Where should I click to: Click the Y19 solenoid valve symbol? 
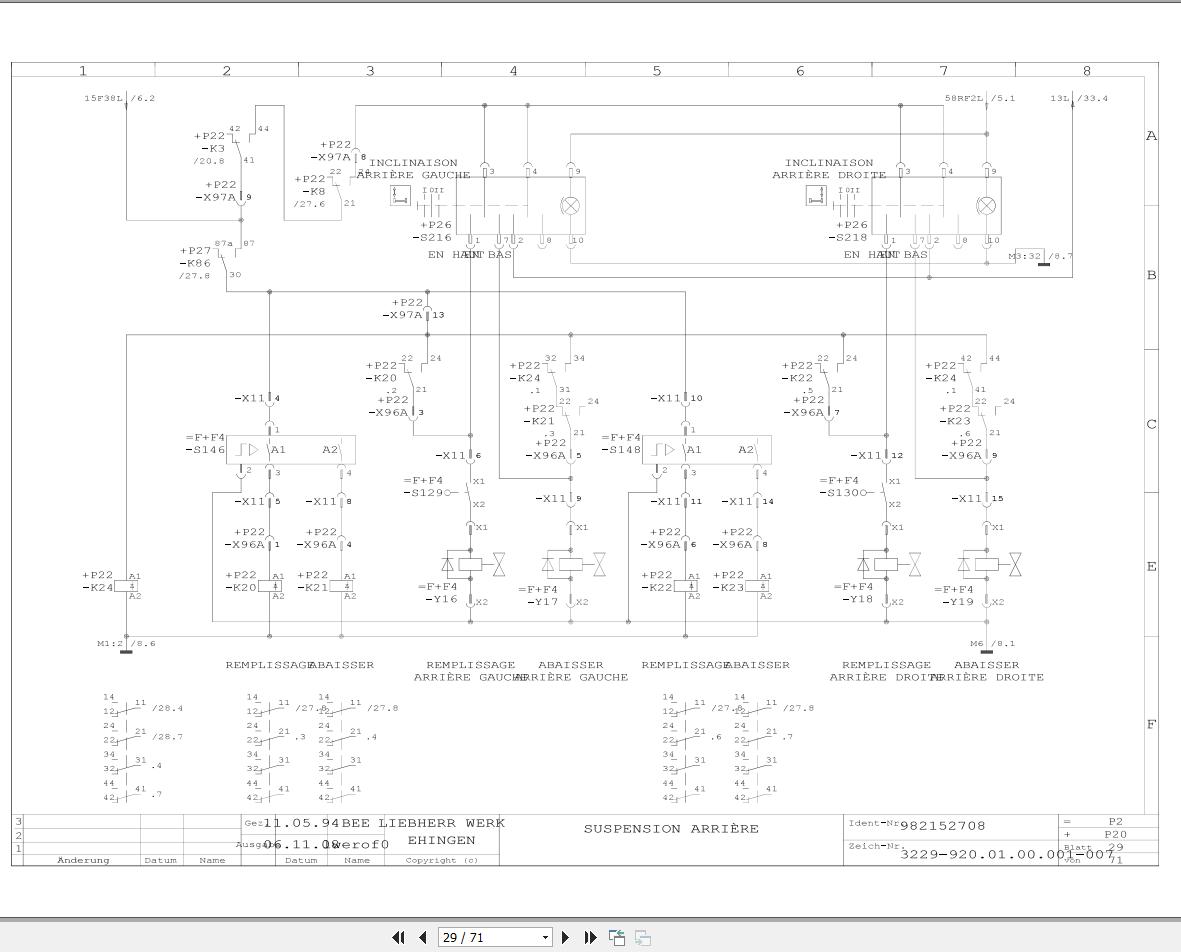(x=989, y=564)
